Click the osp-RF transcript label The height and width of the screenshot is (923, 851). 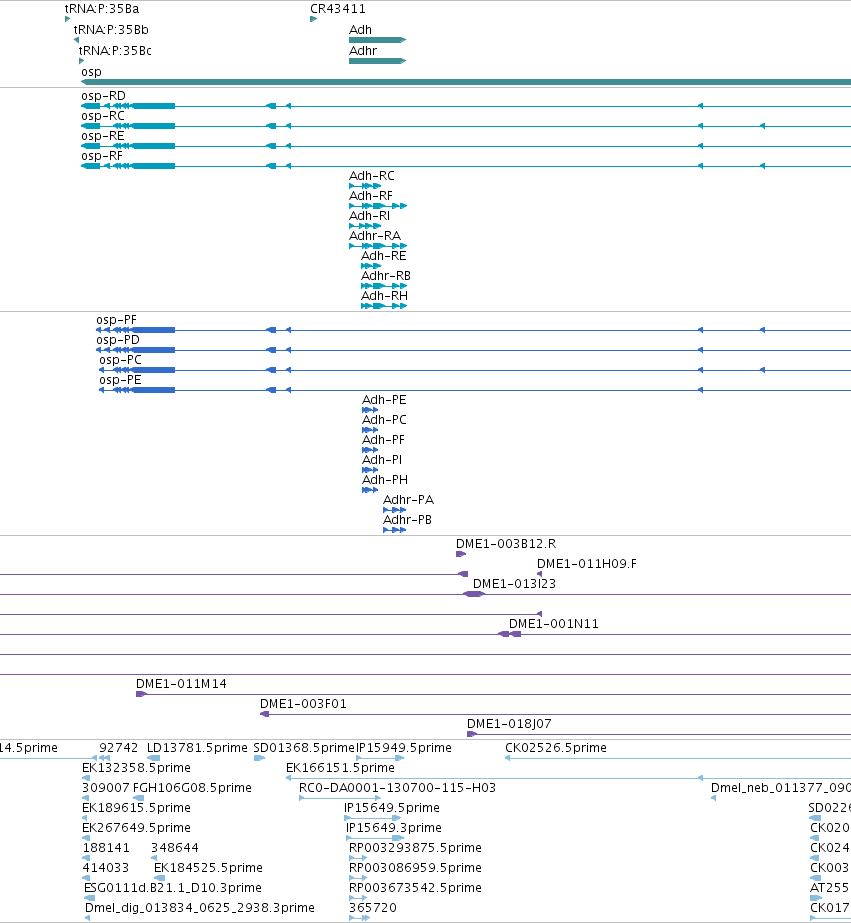tap(102, 156)
